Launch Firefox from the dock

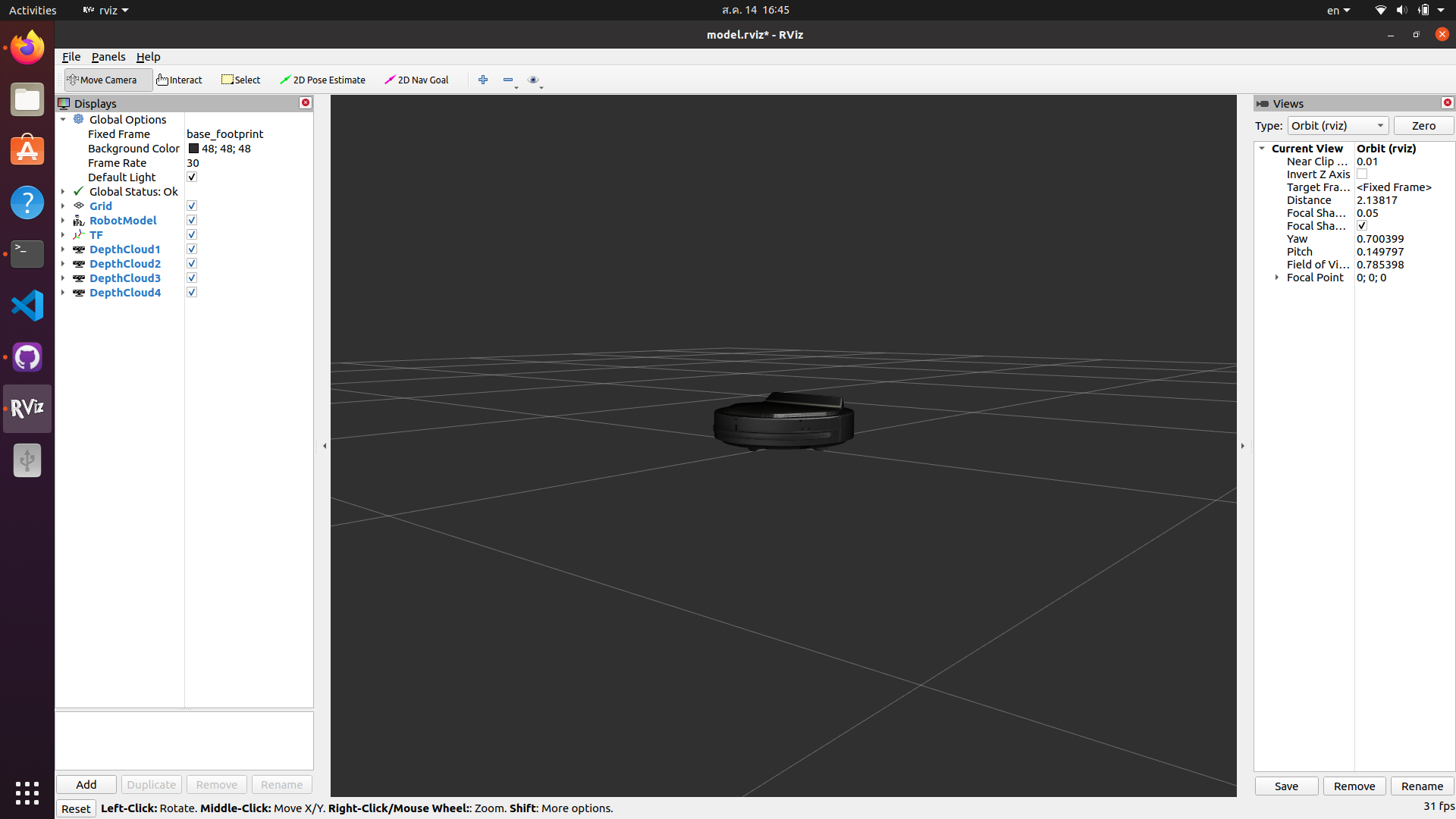tap(27, 47)
